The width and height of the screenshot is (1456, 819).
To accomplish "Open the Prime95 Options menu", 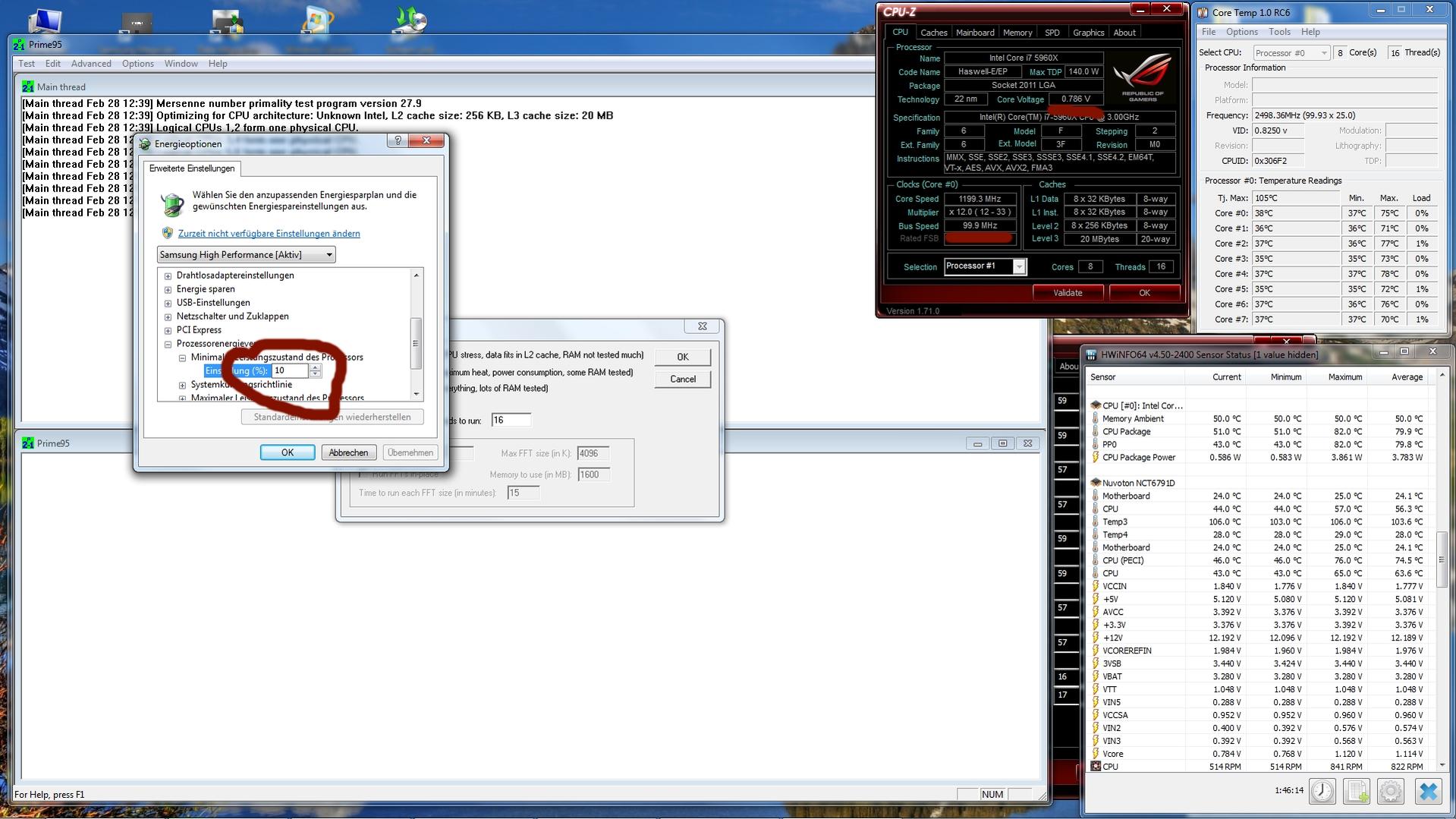I will 138,64.
